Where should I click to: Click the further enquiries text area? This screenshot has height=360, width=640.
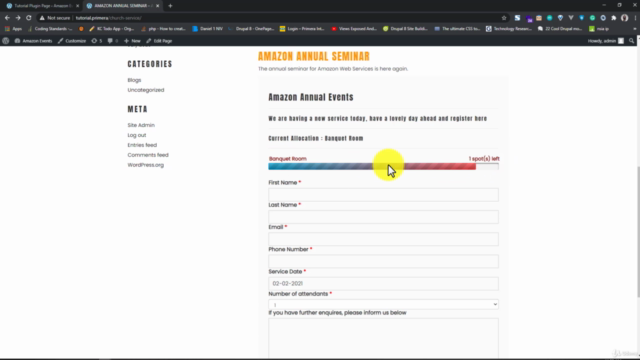click(x=383, y=339)
